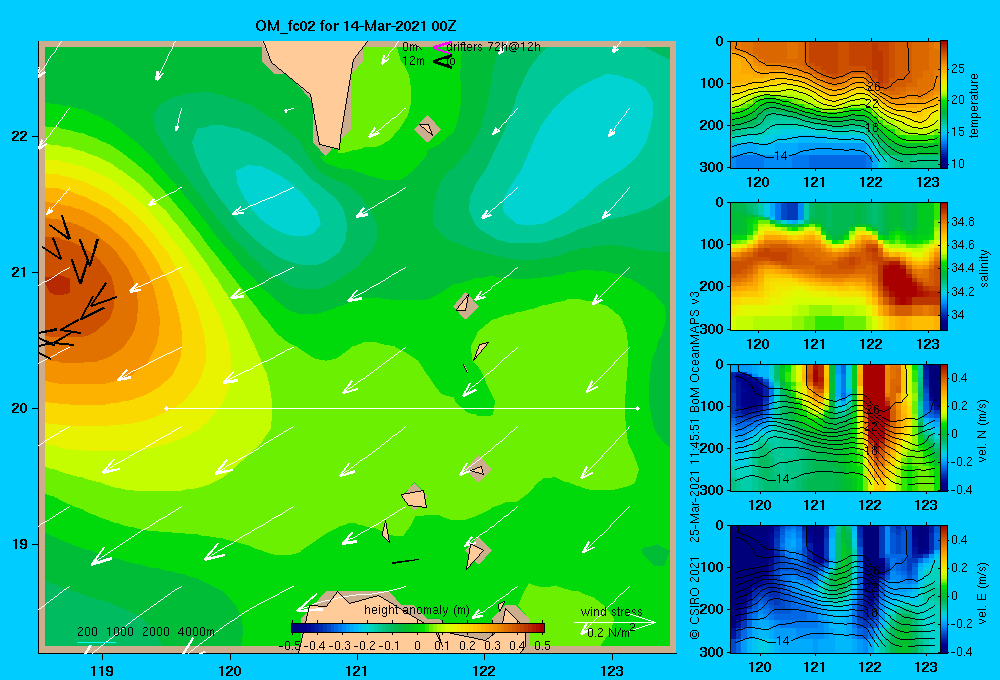The image size is (1000, 680).
Task: Click longitude label 121 on the main map axis
Action: click(357, 670)
